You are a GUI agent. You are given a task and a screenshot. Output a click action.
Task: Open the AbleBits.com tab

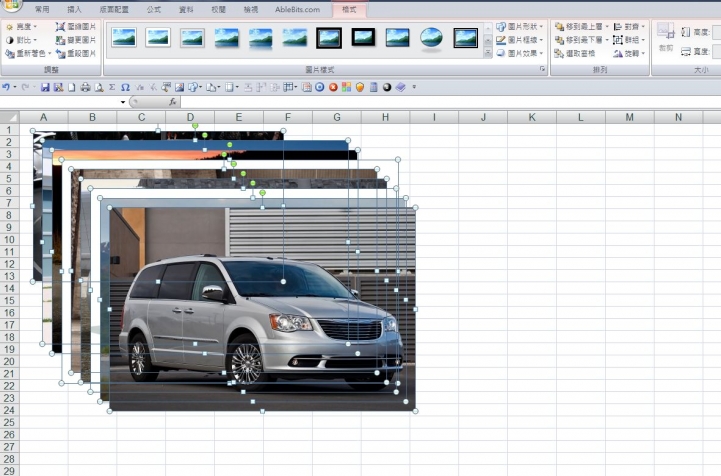(x=298, y=9)
